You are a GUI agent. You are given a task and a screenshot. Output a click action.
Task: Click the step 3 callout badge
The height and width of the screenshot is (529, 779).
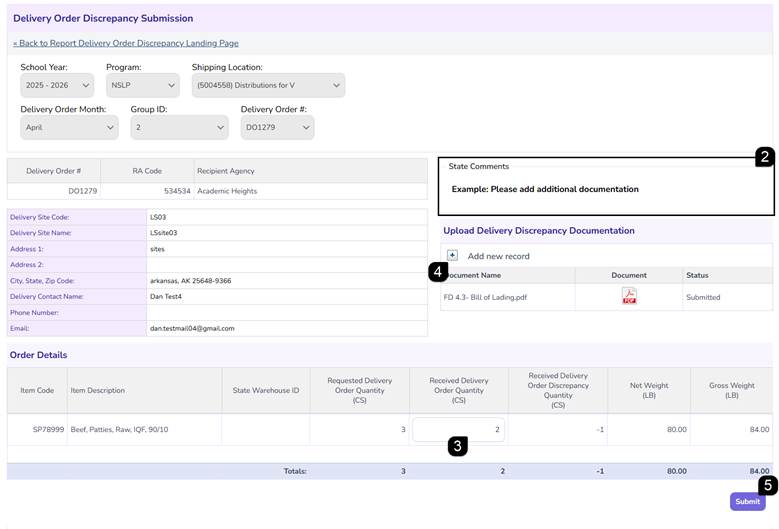coord(458,446)
